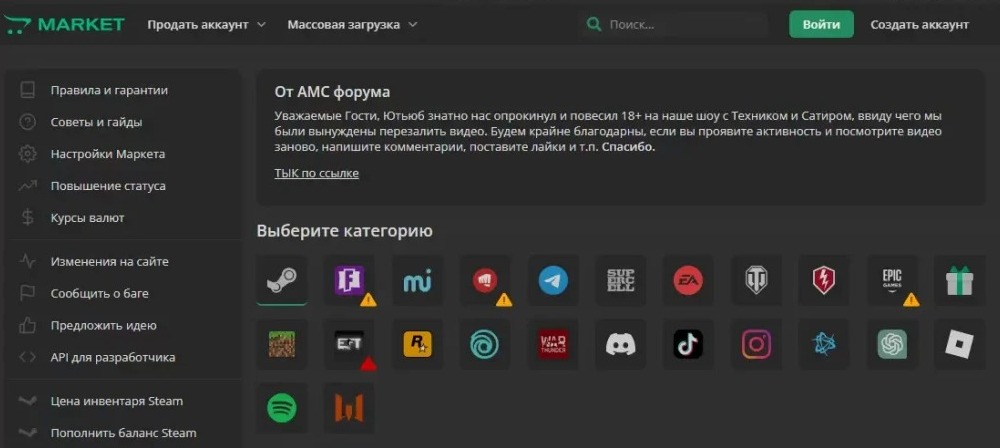1000x448 pixels.
Task: Open the Instagram category icon
Action: pyautogui.click(x=756, y=345)
